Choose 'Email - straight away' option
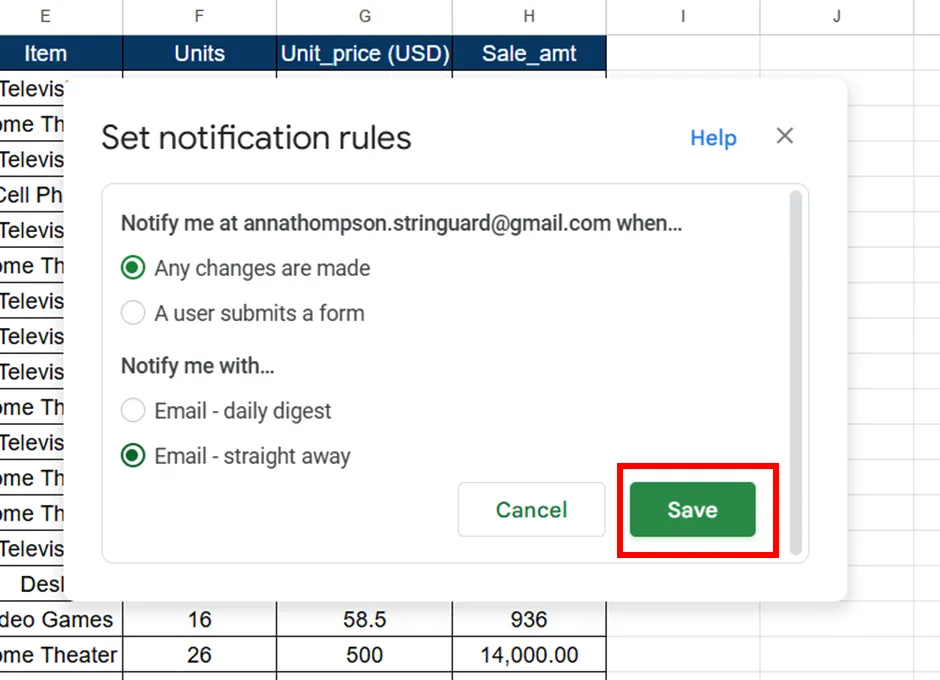Image resolution: width=940 pixels, height=680 pixels. coord(132,455)
